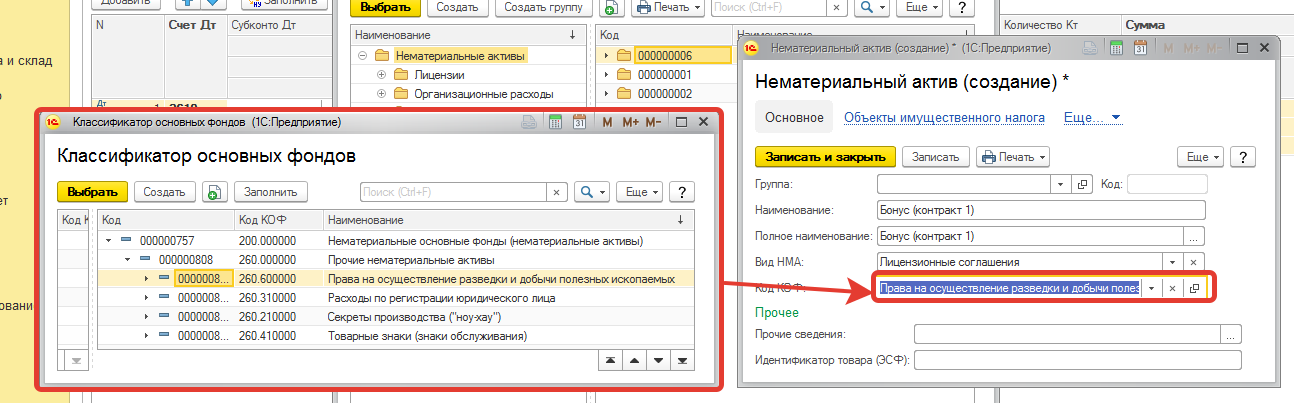This screenshot has width=1294, height=403.
Task: Open calculator icon in Нематериальный актив title bar
Action: click(1115, 47)
